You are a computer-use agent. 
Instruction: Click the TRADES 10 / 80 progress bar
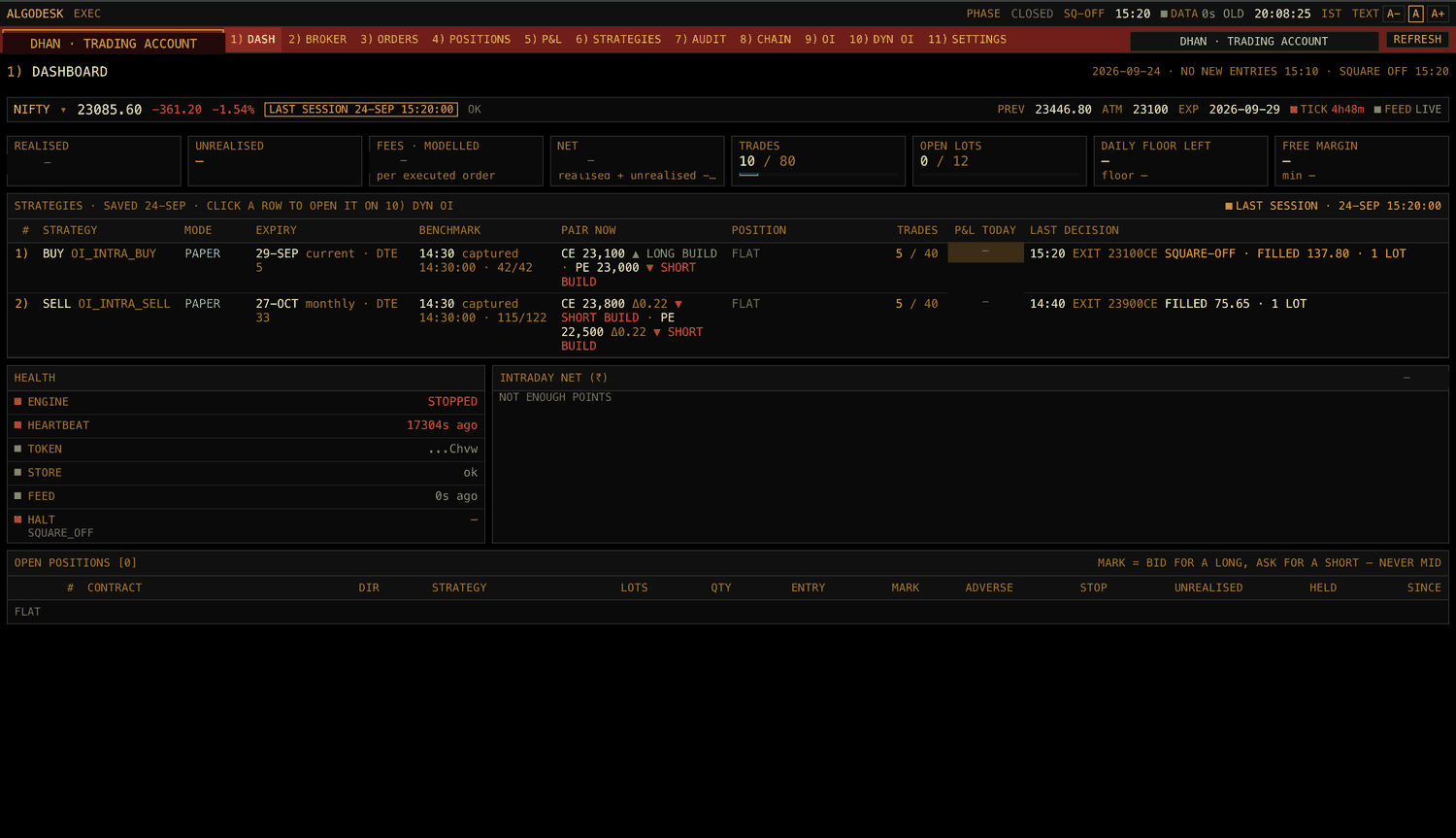point(818,175)
